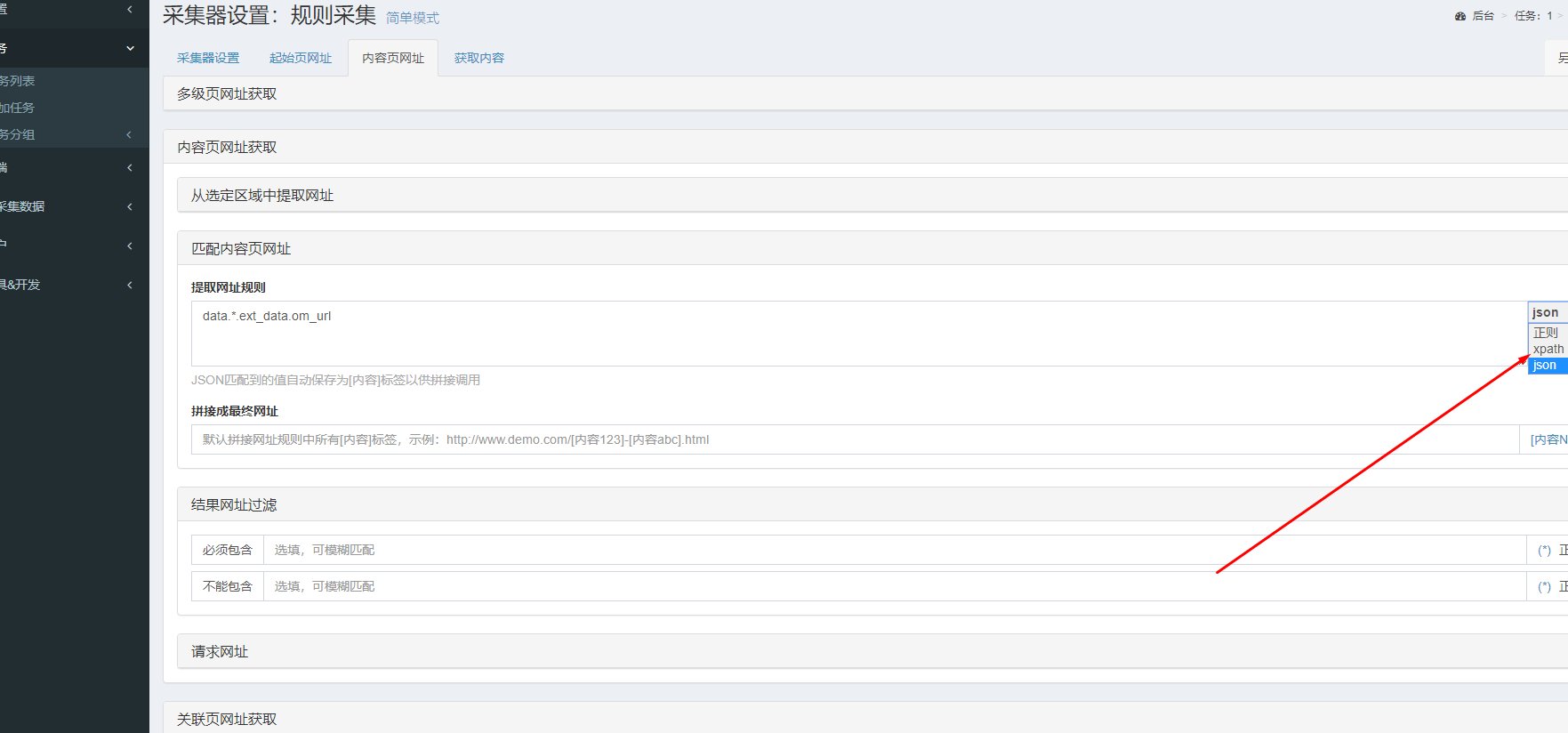The height and width of the screenshot is (733, 1568).
Task: Switch to the 起始页网址 tab
Action: click(301, 58)
